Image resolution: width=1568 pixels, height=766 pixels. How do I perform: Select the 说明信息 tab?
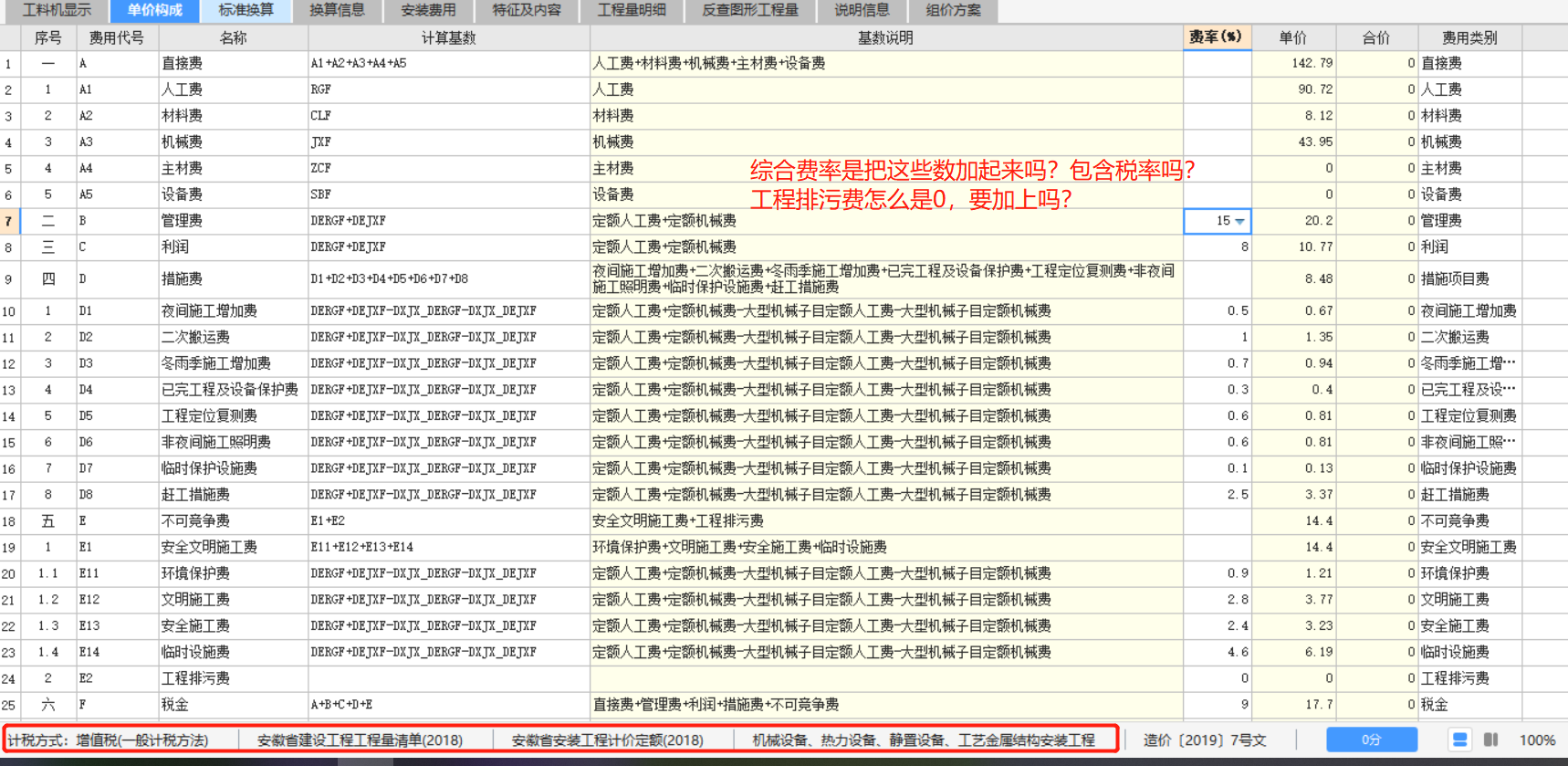click(862, 10)
